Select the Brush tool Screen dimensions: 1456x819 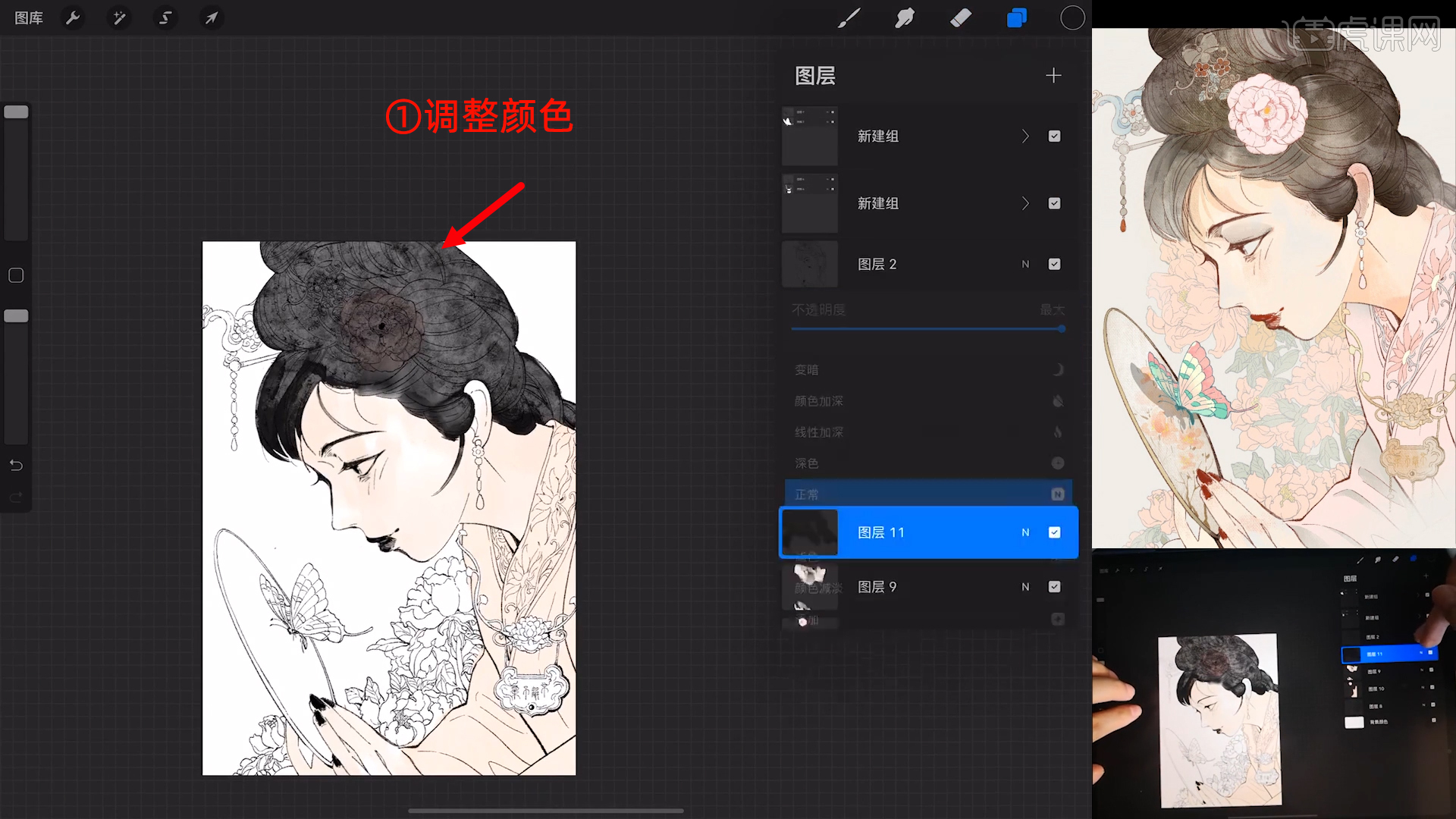[849, 17]
